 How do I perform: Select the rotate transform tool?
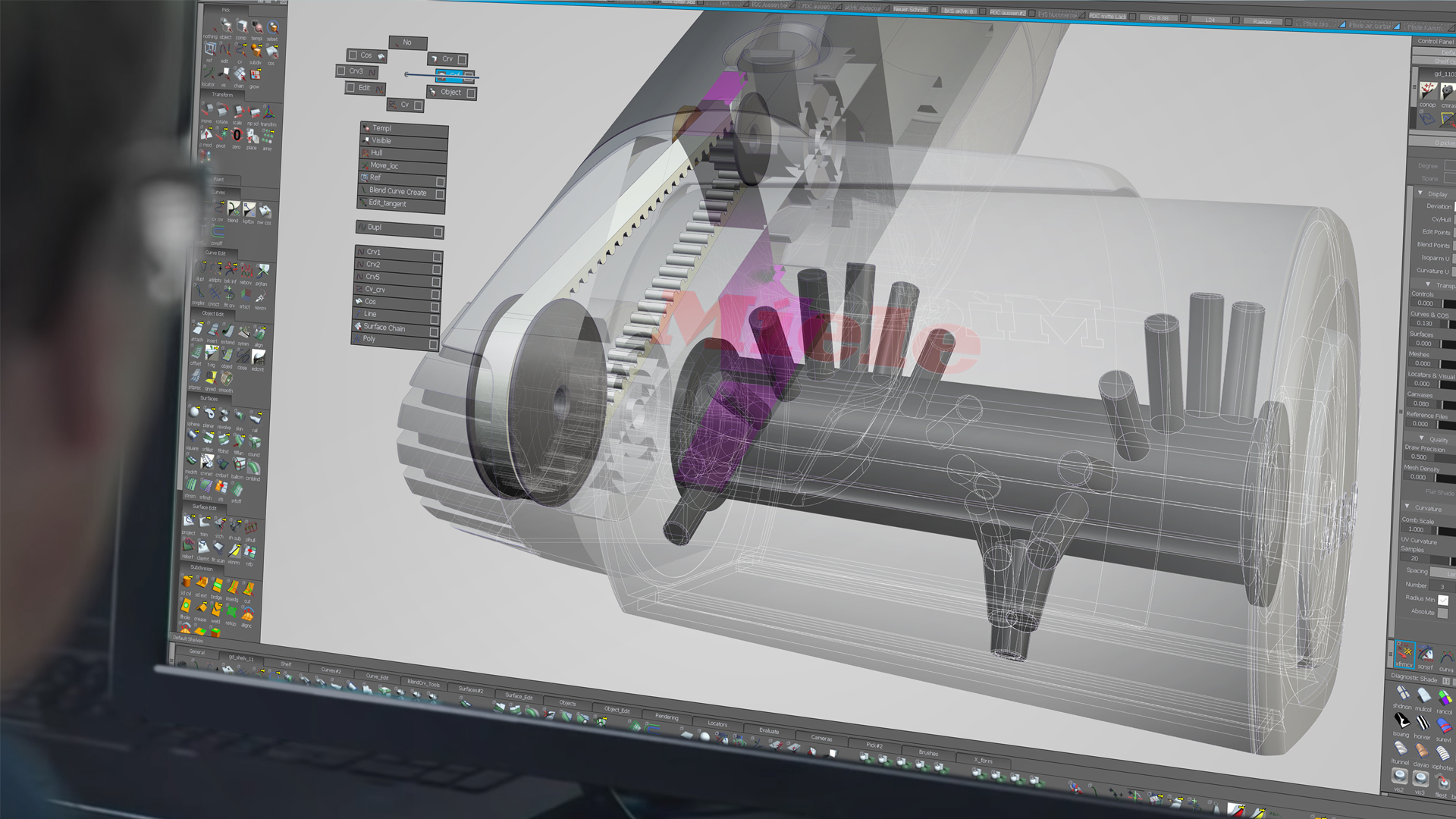(x=221, y=111)
